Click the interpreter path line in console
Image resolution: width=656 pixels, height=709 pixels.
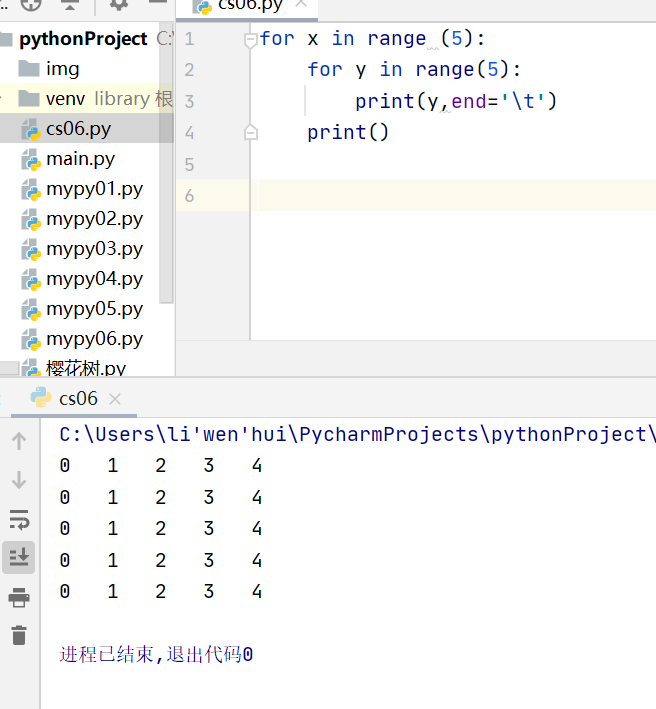coord(358,435)
